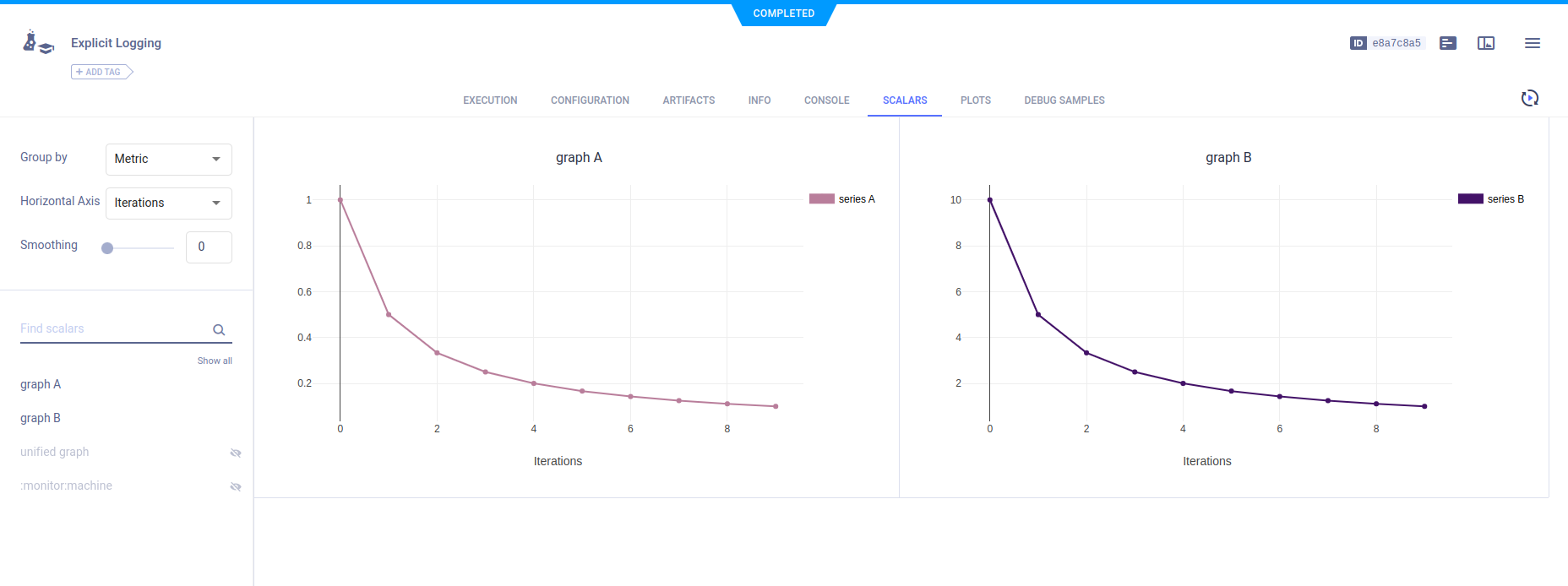Show the hidden :monitor:machine scalars
The image size is (1568, 586).
(x=236, y=487)
